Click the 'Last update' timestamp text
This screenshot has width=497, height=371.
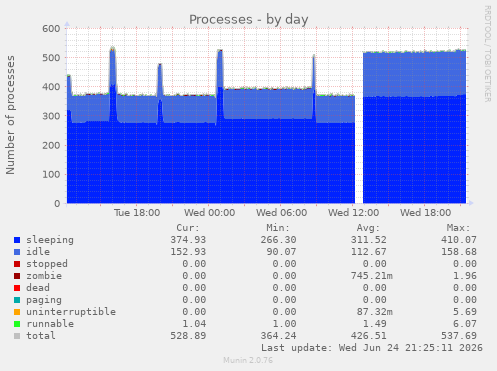click(372, 348)
